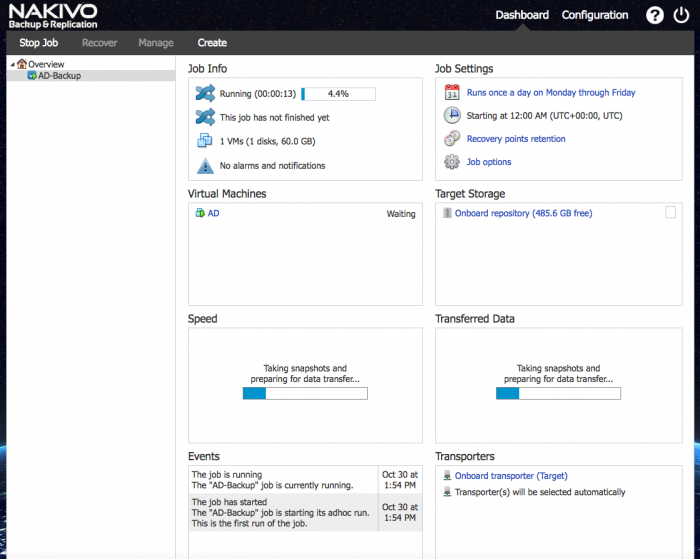Select the Overview tree item
The width and height of the screenshot is (700, 559).
click(46, 64)
